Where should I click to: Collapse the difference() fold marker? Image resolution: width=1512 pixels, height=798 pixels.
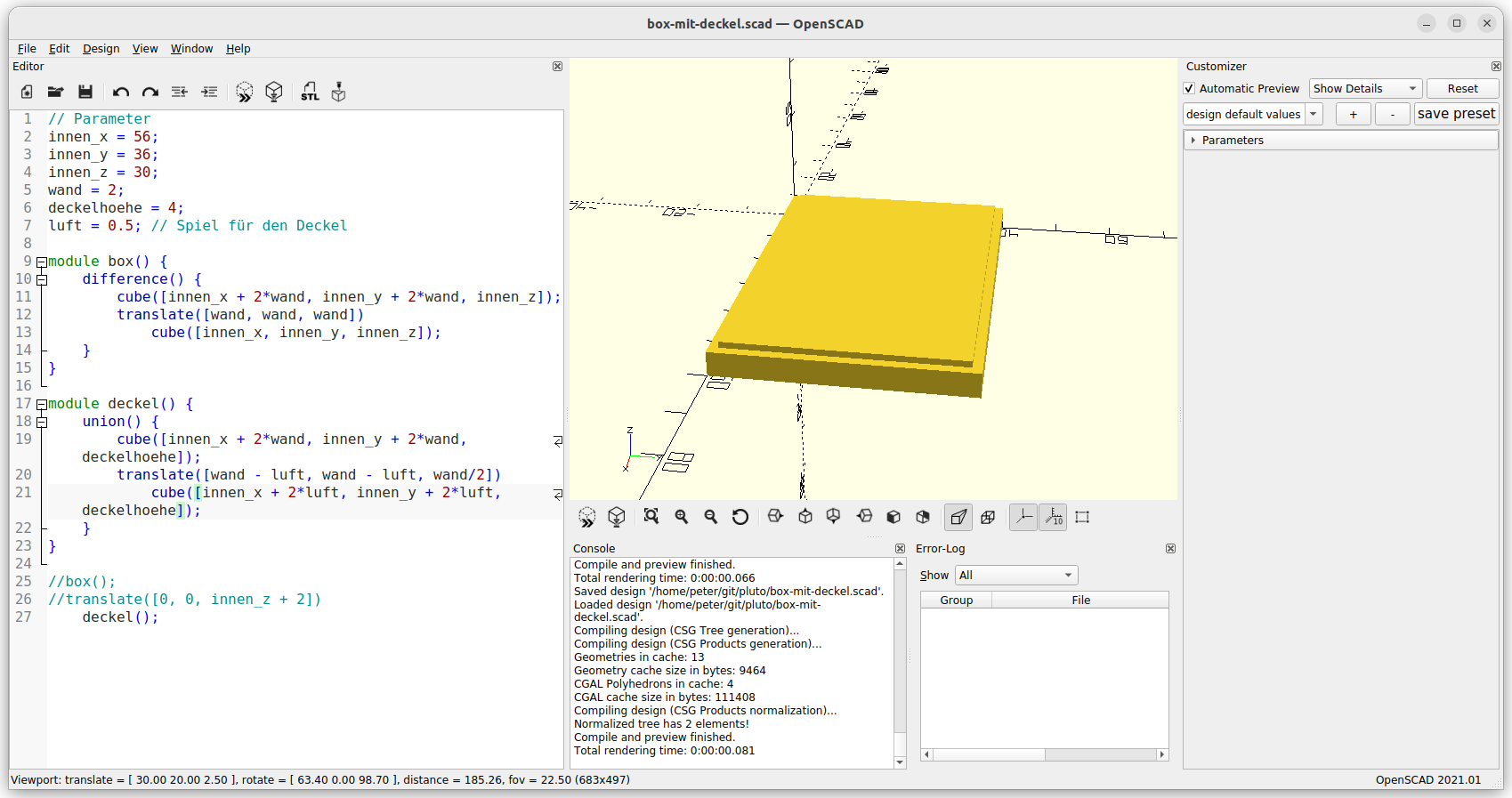(x=41, y=279)
